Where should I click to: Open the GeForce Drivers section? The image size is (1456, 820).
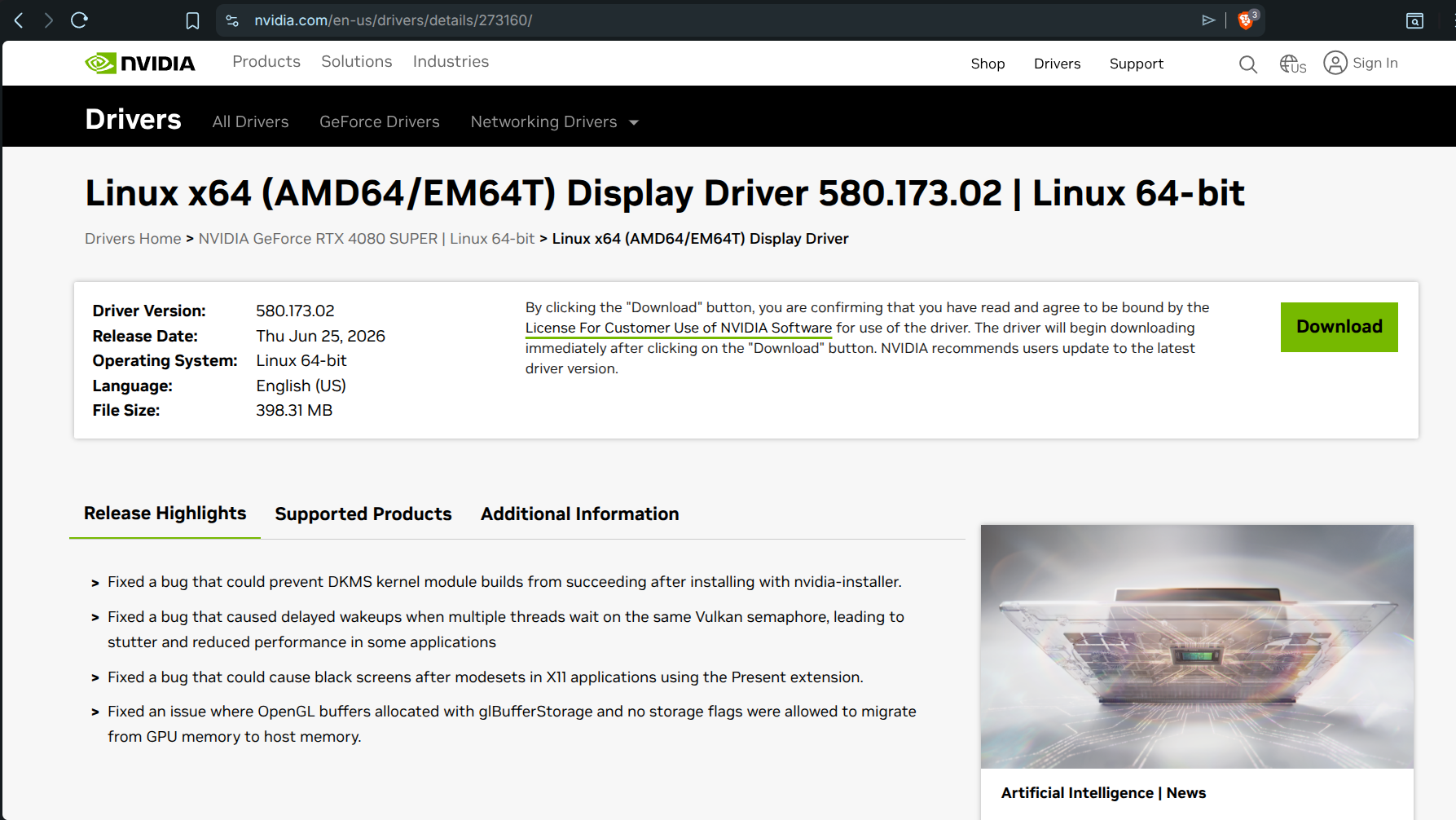click(x=380, y=121)
